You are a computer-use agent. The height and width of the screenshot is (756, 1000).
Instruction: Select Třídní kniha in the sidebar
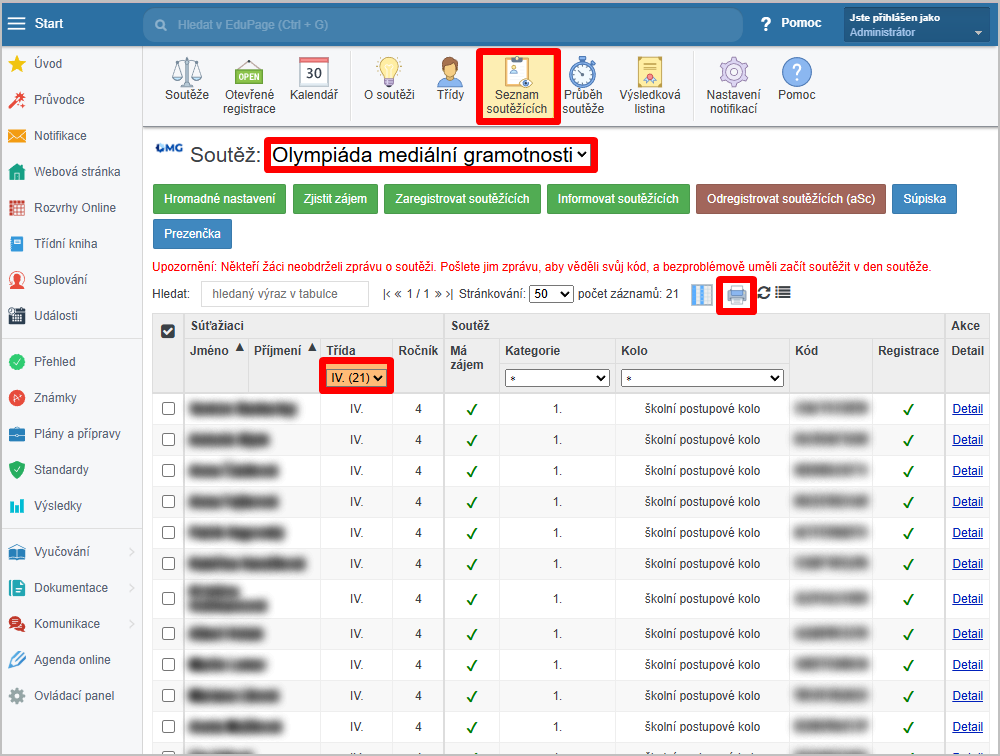[65, 244]
